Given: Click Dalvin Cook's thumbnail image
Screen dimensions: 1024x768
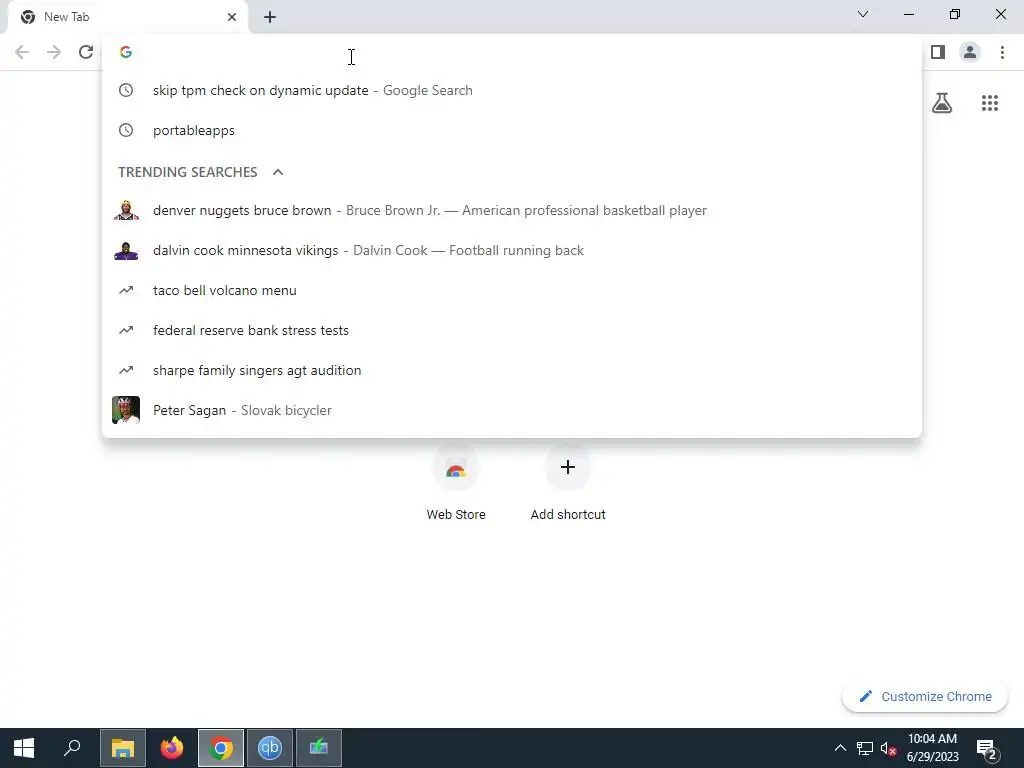Looking at the screenshot, I should click(126, 251).
